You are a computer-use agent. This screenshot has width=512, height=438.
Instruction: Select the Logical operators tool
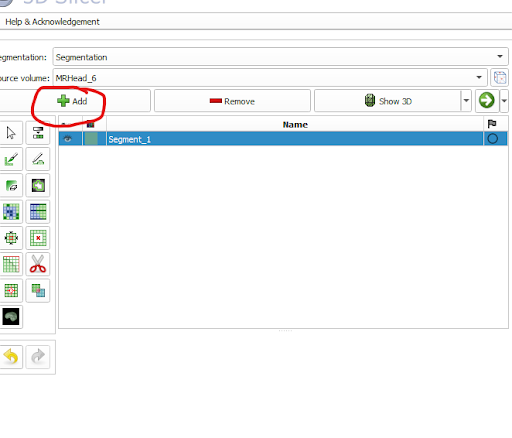38,291
